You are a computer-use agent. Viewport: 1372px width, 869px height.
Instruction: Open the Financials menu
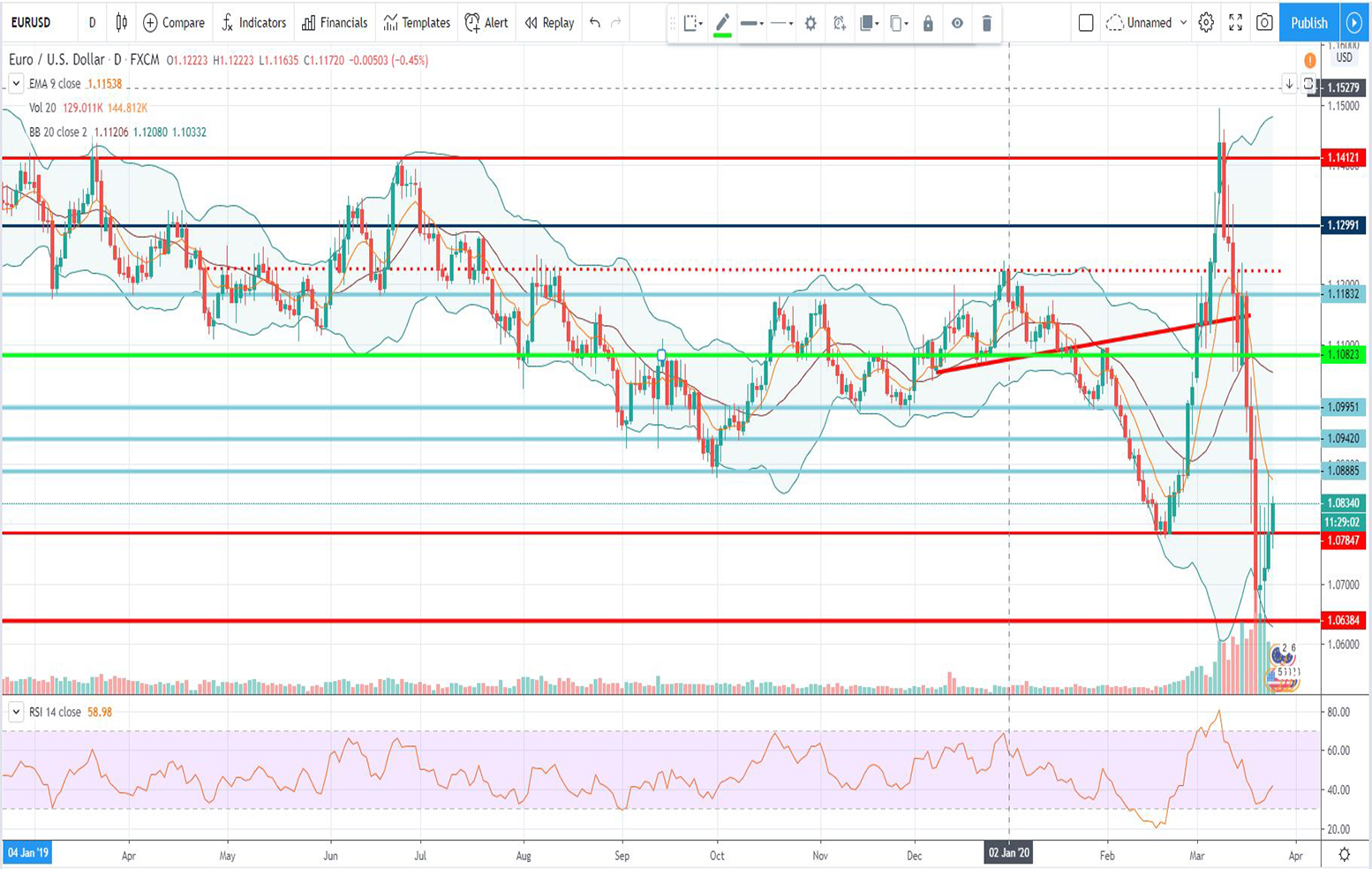[335, 23]
